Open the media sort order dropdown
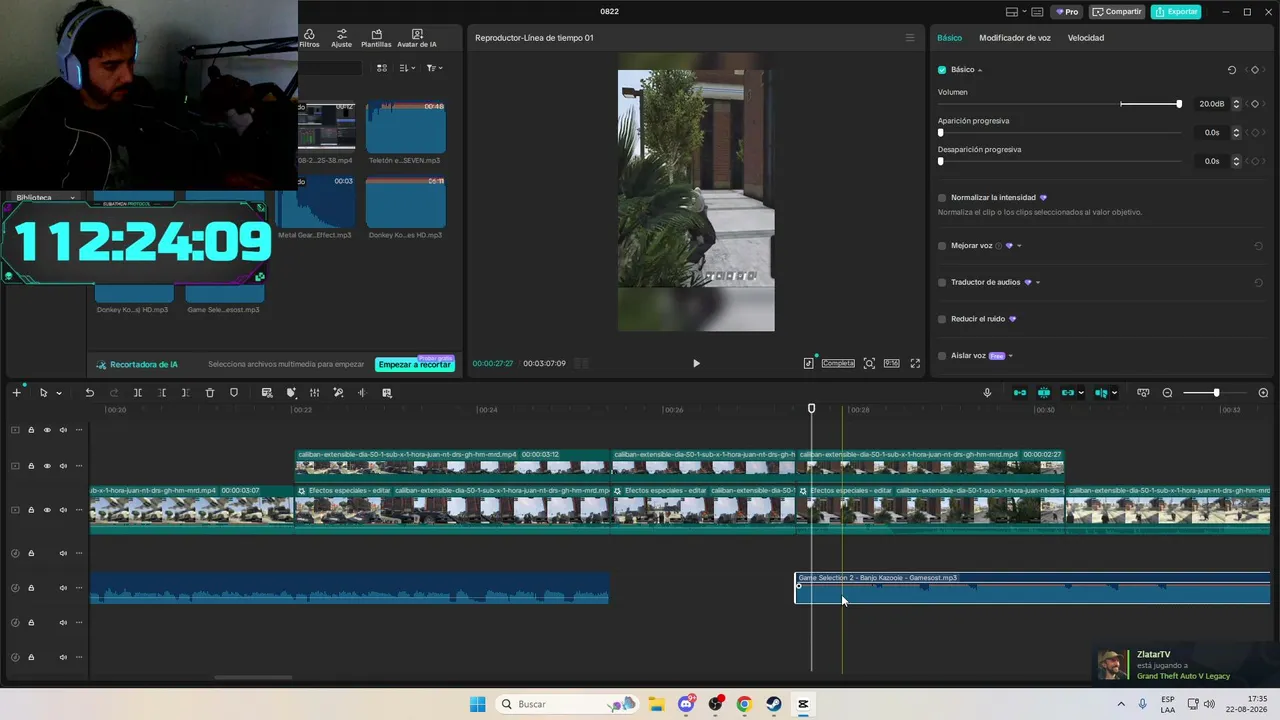The width and height of the screenshot is (1280, 720). click(407, 68)
